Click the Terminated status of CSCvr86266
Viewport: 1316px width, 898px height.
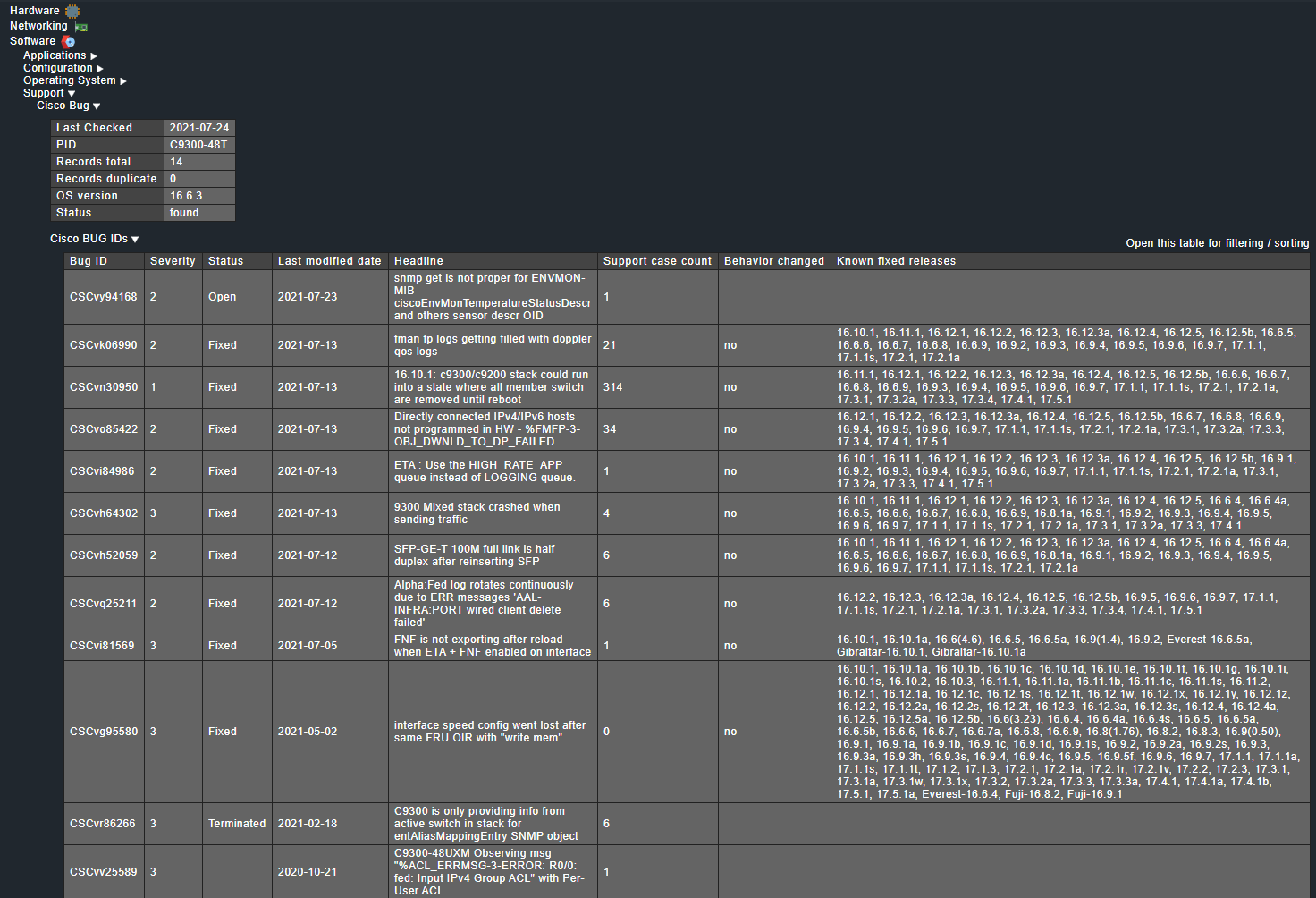pos(237,824)
